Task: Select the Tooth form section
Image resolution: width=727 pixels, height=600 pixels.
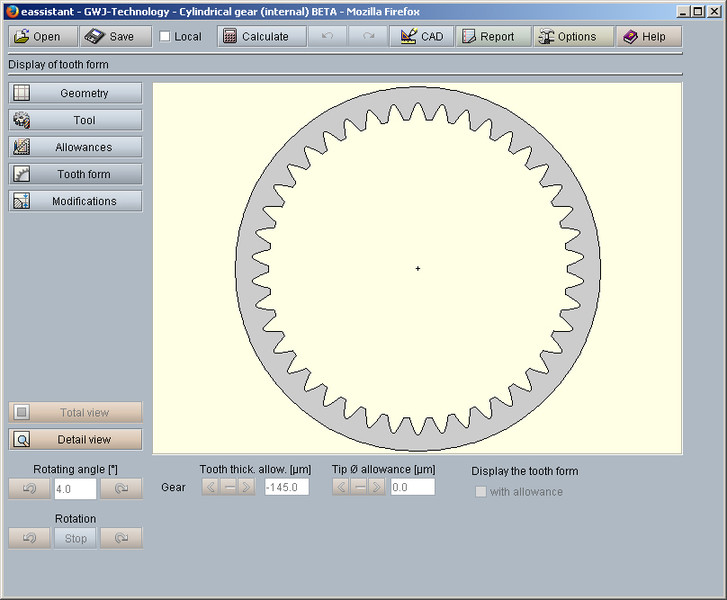Action: click(x=75, y=174)
